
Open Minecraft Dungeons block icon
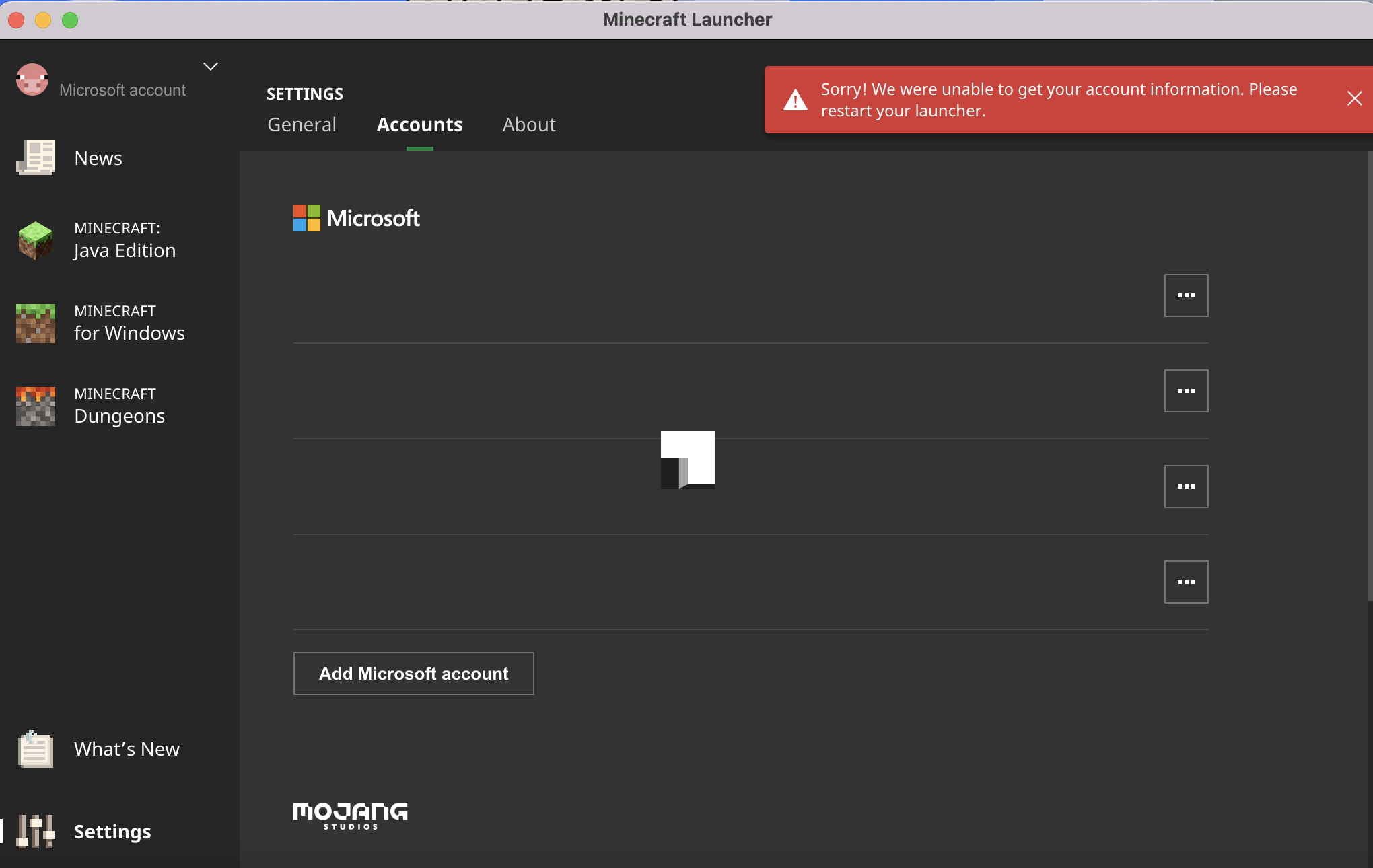coord(36,406)
